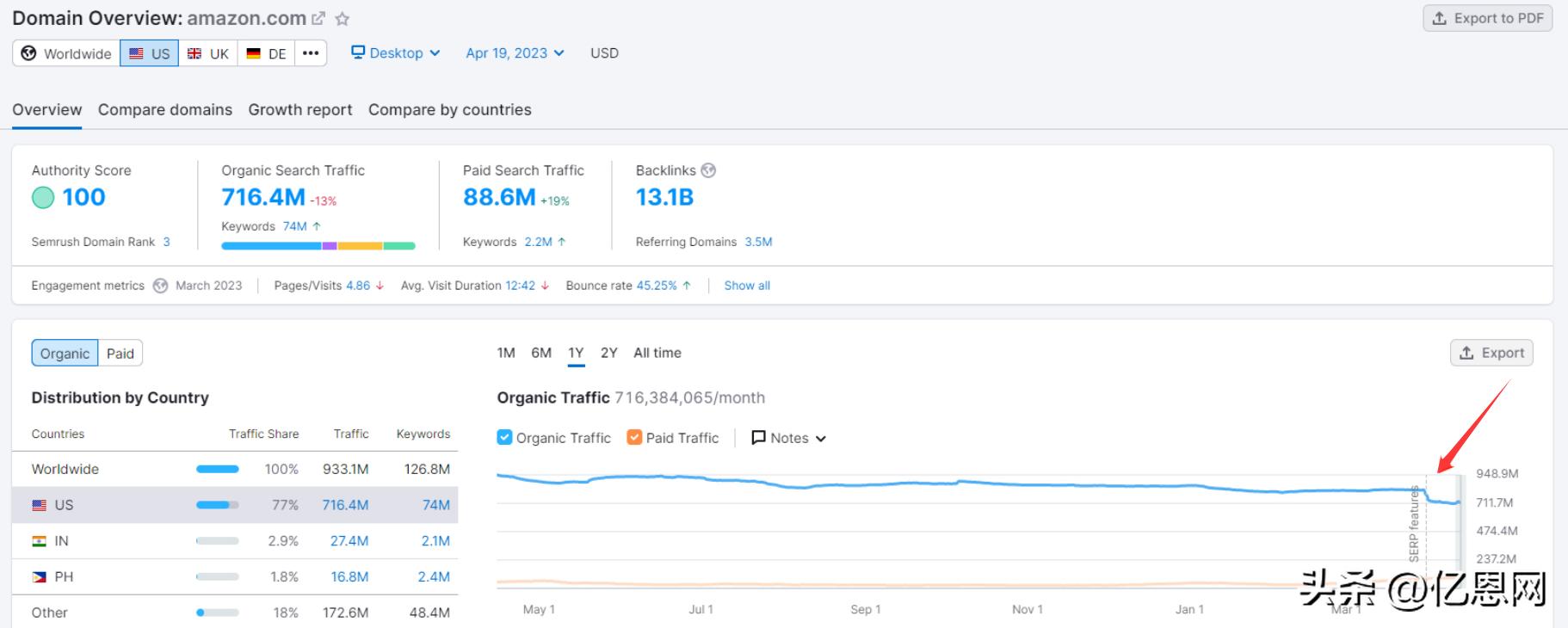
Task: Expand the Notes dropdown
Action: [x=789, y=438]
